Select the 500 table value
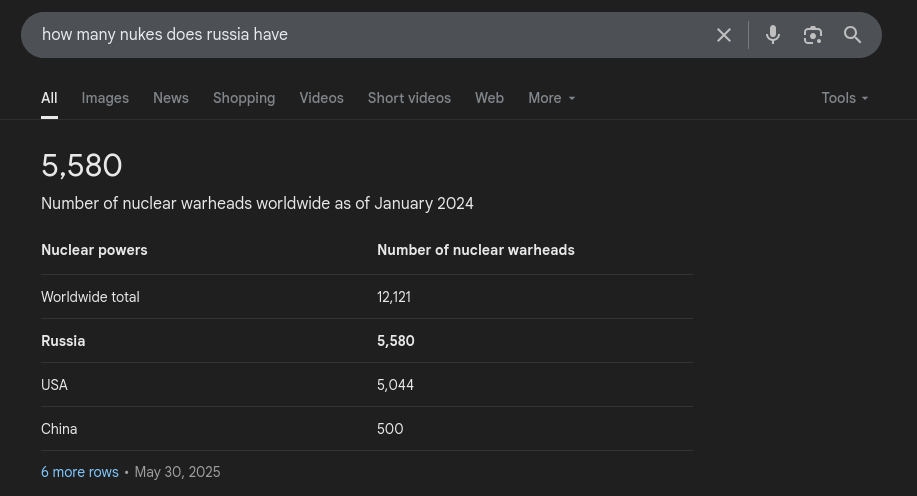 tap(390, 429)
